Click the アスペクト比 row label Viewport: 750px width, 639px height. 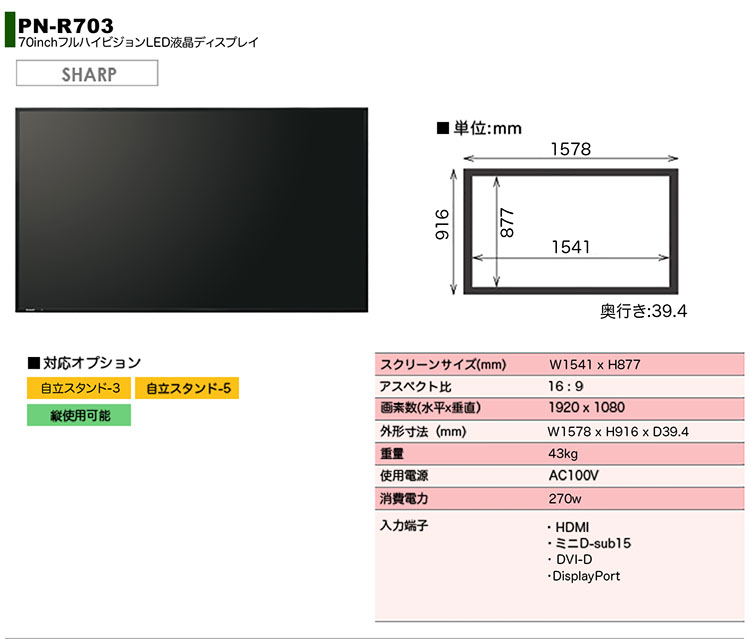tap(415, 386)
